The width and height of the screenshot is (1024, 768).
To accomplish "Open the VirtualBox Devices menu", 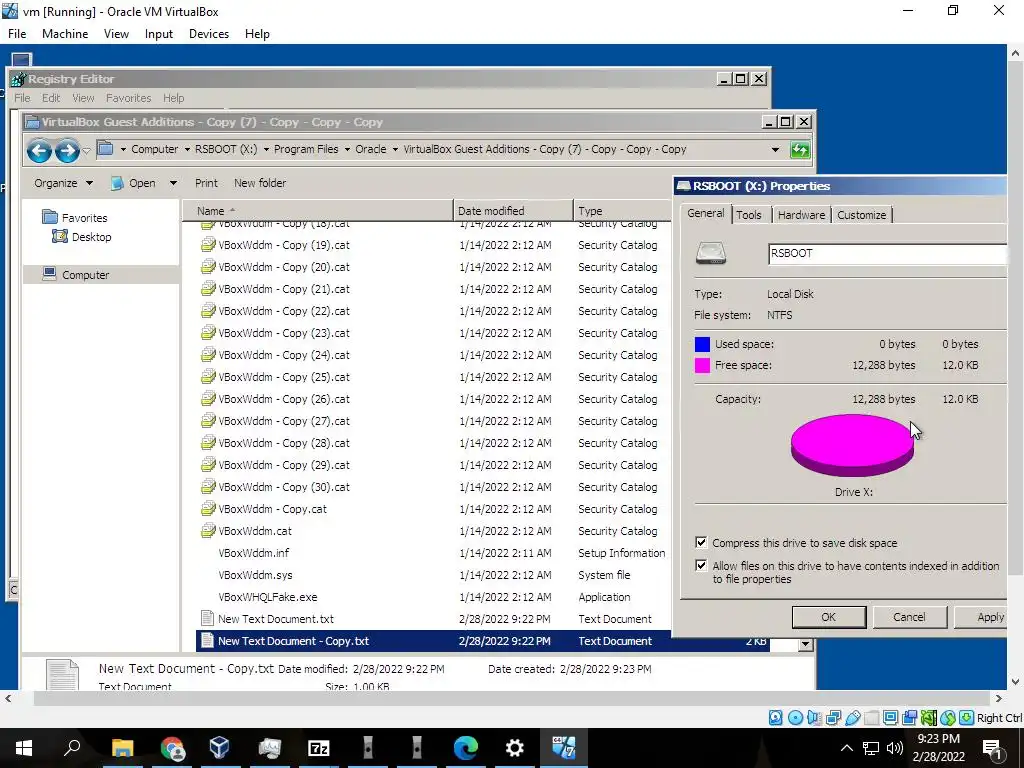I will coord(209,34).
